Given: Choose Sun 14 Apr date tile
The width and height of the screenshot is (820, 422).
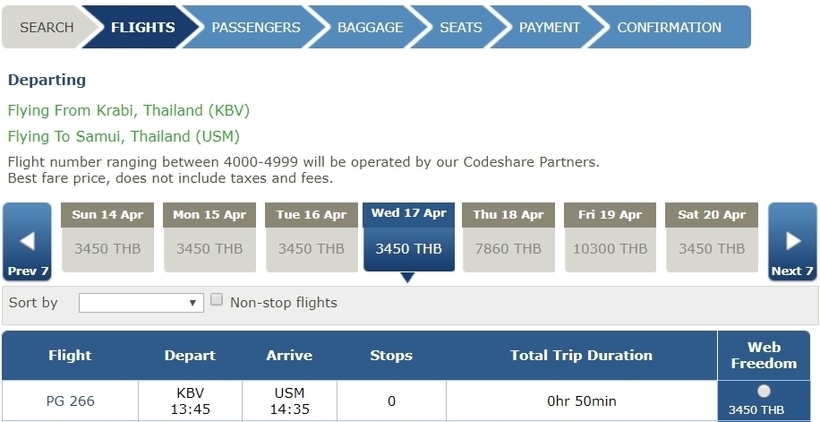Looking at the screenshot, I should [x=107, y=237].
